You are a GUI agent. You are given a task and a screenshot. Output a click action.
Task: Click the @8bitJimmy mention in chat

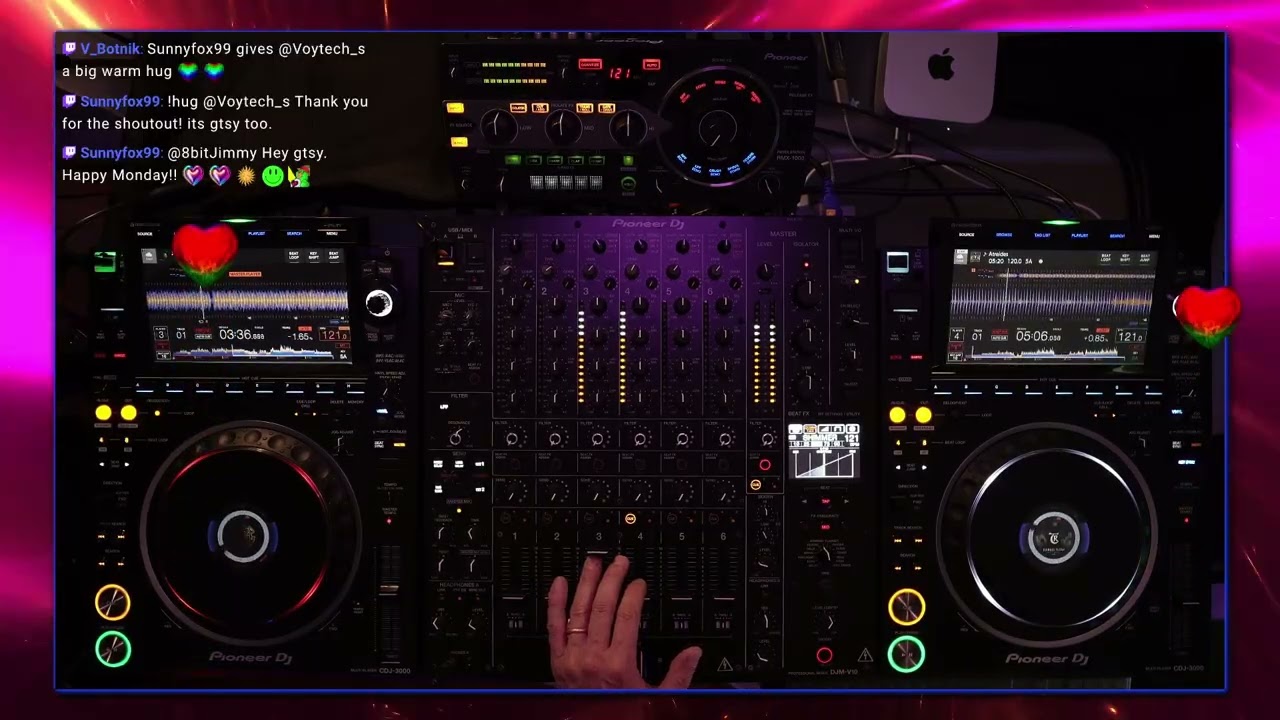click(x=212, y=153)
